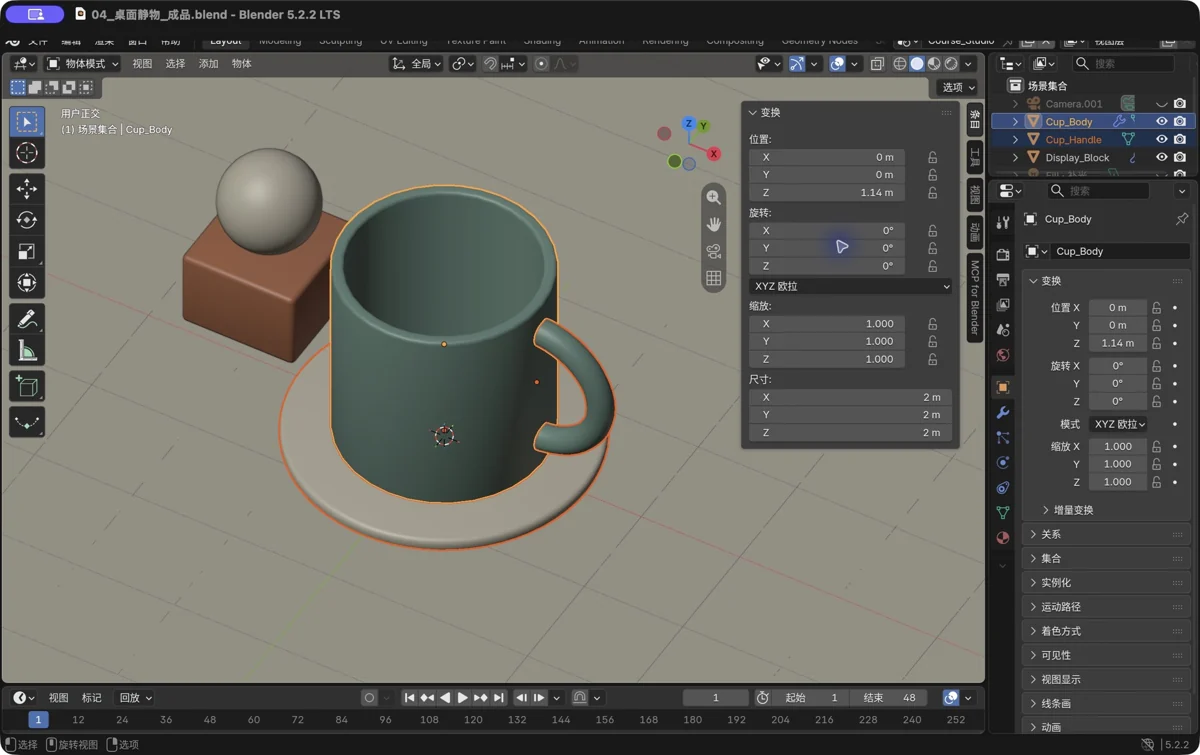Click the sidebar dimensions X field
Image resolution: width=1200 pixels, height=755 pixels.
pos(851,397)
